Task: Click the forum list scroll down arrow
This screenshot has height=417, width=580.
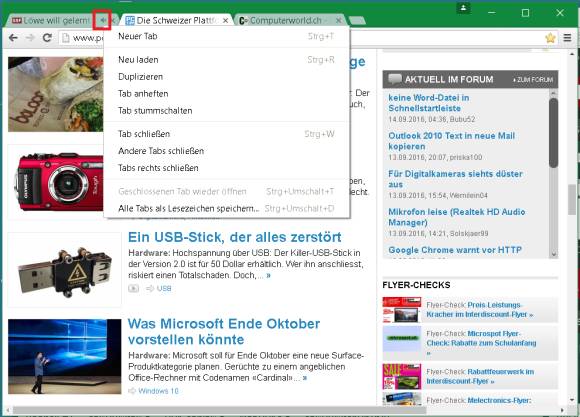Action: pyautogui.click(x=553, y=254)
